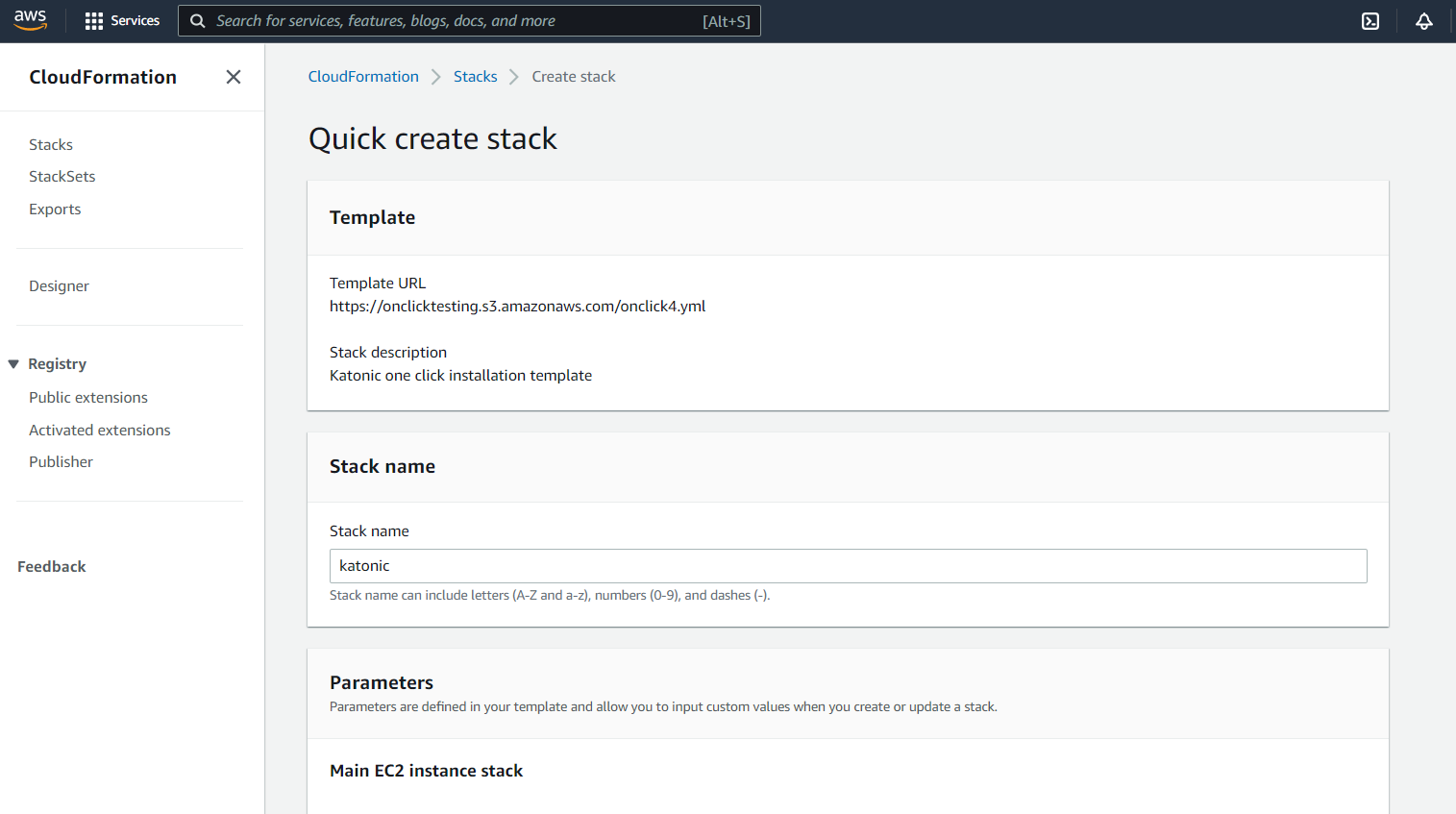Viewport: 1456px width, 814px height.
Task: Open Stacks in the sidebar
Action: click(x=51, y=145)
